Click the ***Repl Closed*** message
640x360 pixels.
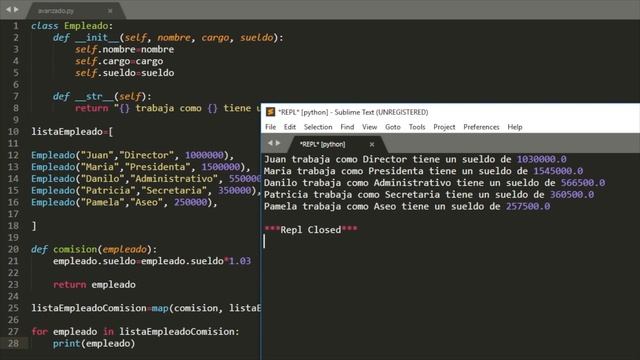[x=311, y=230]
